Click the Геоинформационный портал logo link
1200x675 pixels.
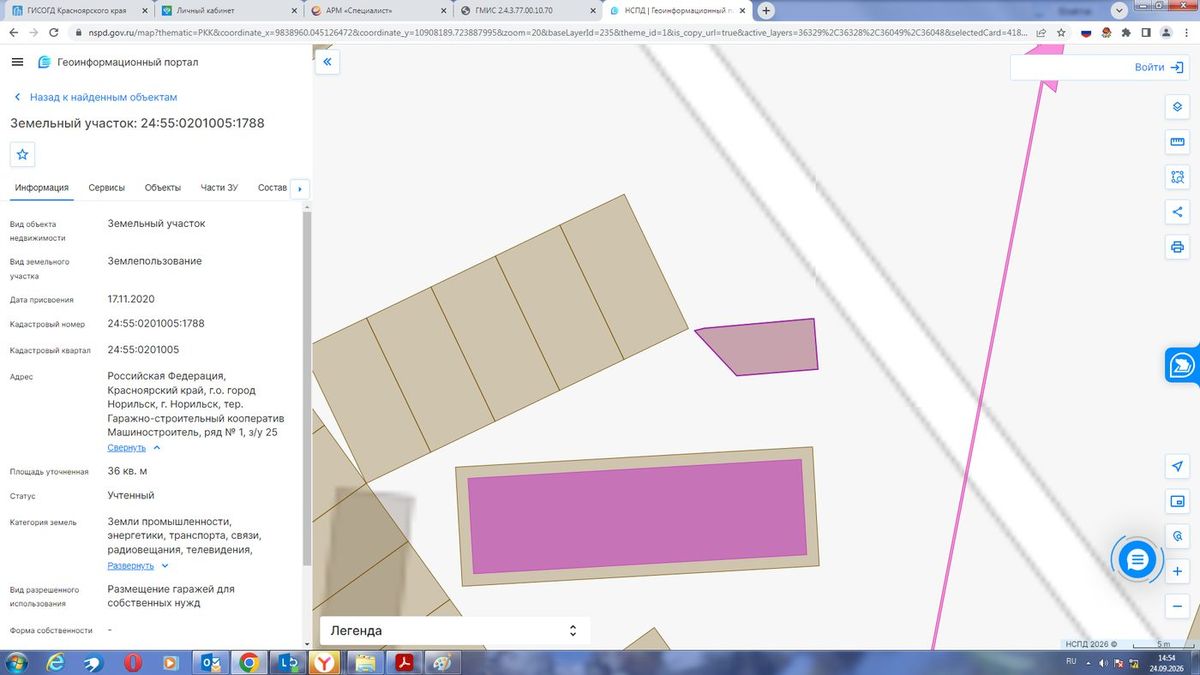coord(118,62)
